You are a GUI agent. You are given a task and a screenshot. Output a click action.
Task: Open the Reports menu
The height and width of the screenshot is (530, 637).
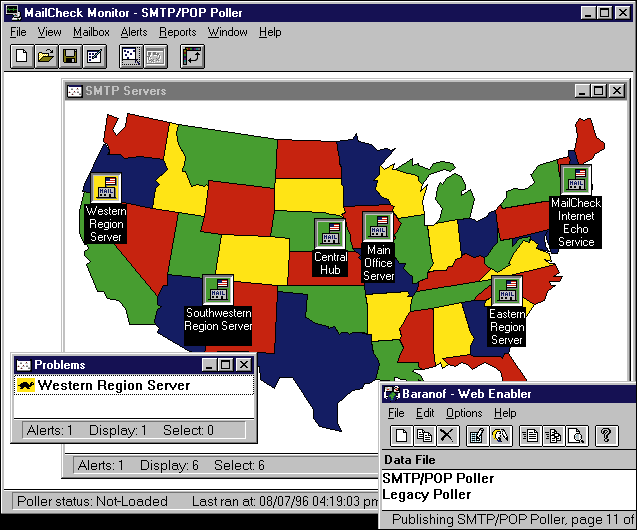[178, 32]
